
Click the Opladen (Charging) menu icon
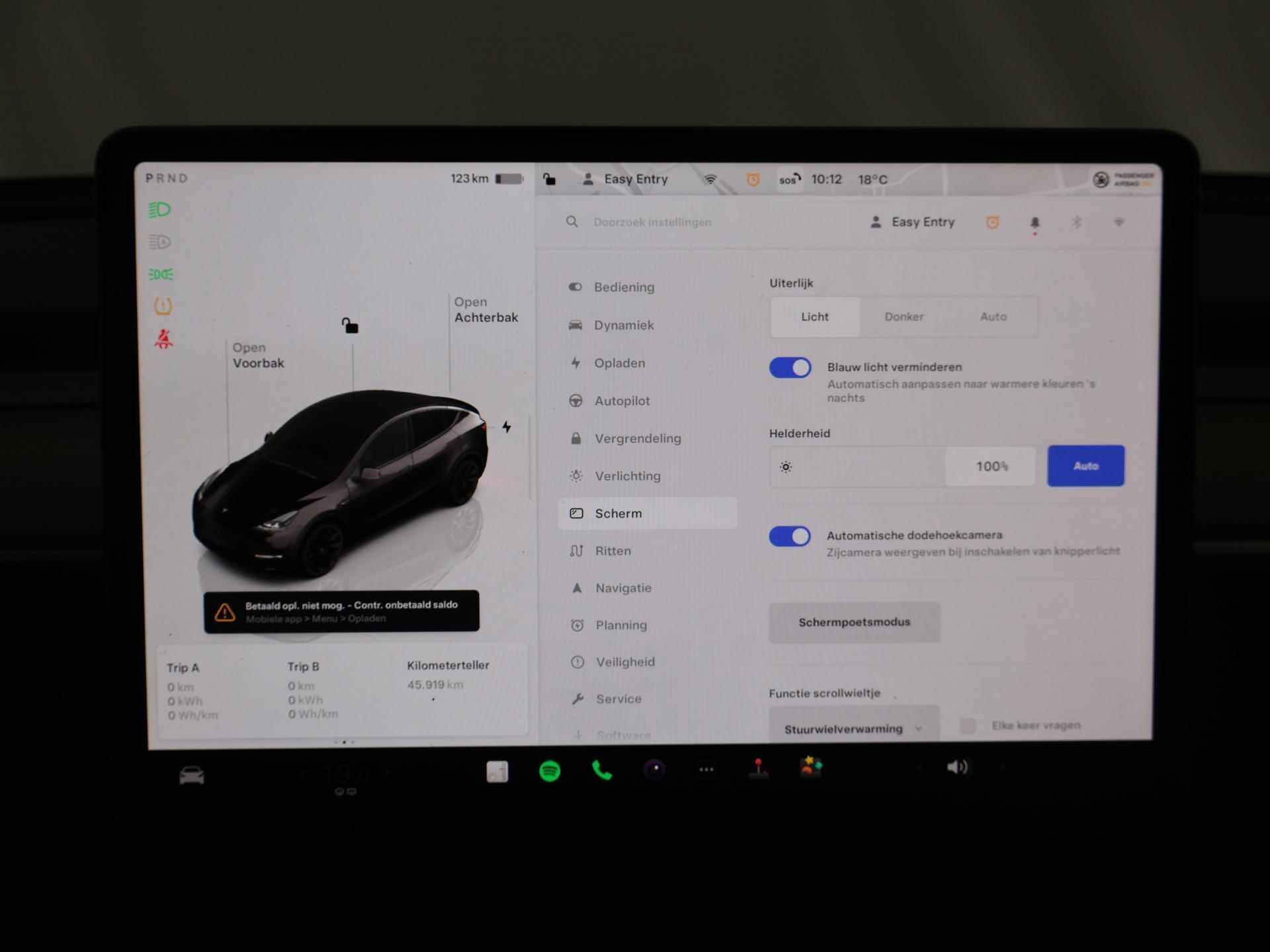(576, 362)
